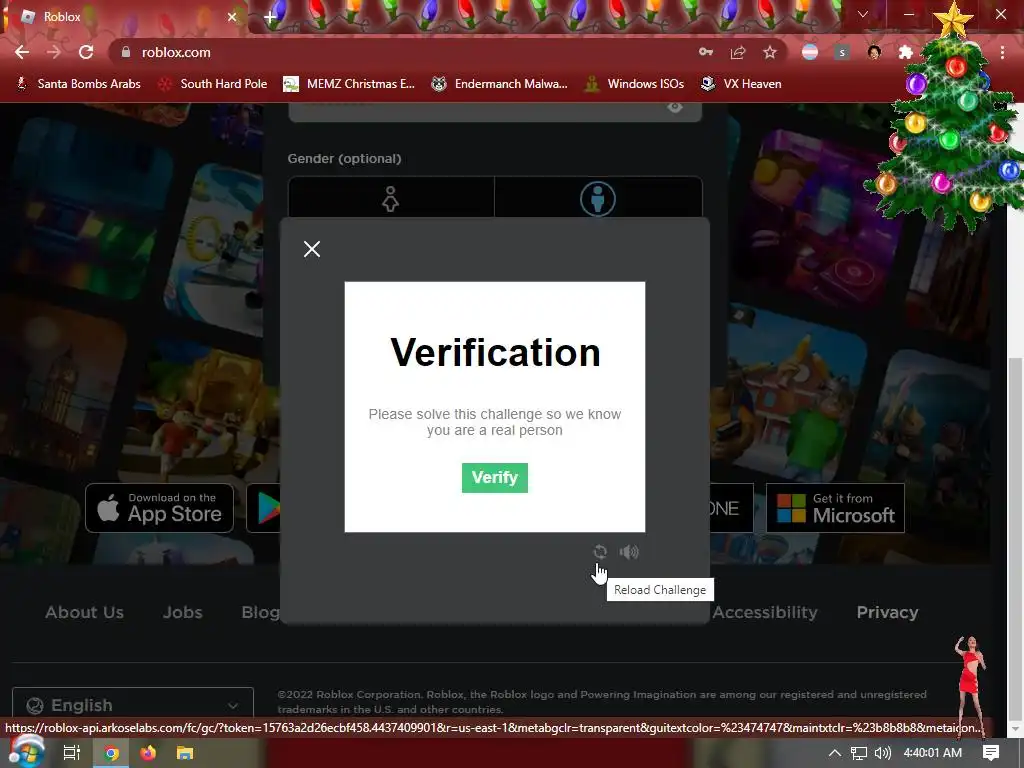Click the volume icon in system tray

882,753
